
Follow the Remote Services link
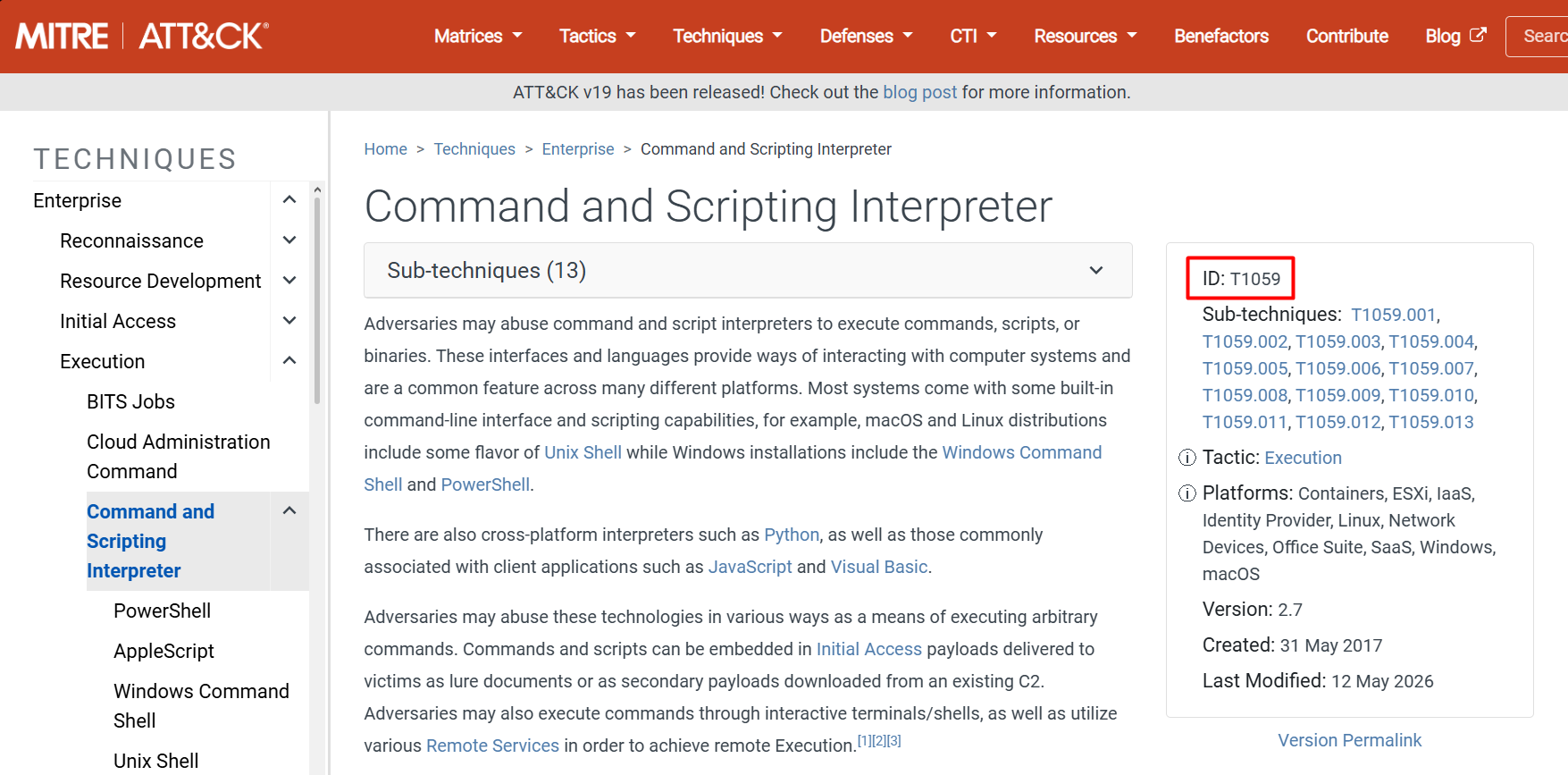(x=492, y=746)
